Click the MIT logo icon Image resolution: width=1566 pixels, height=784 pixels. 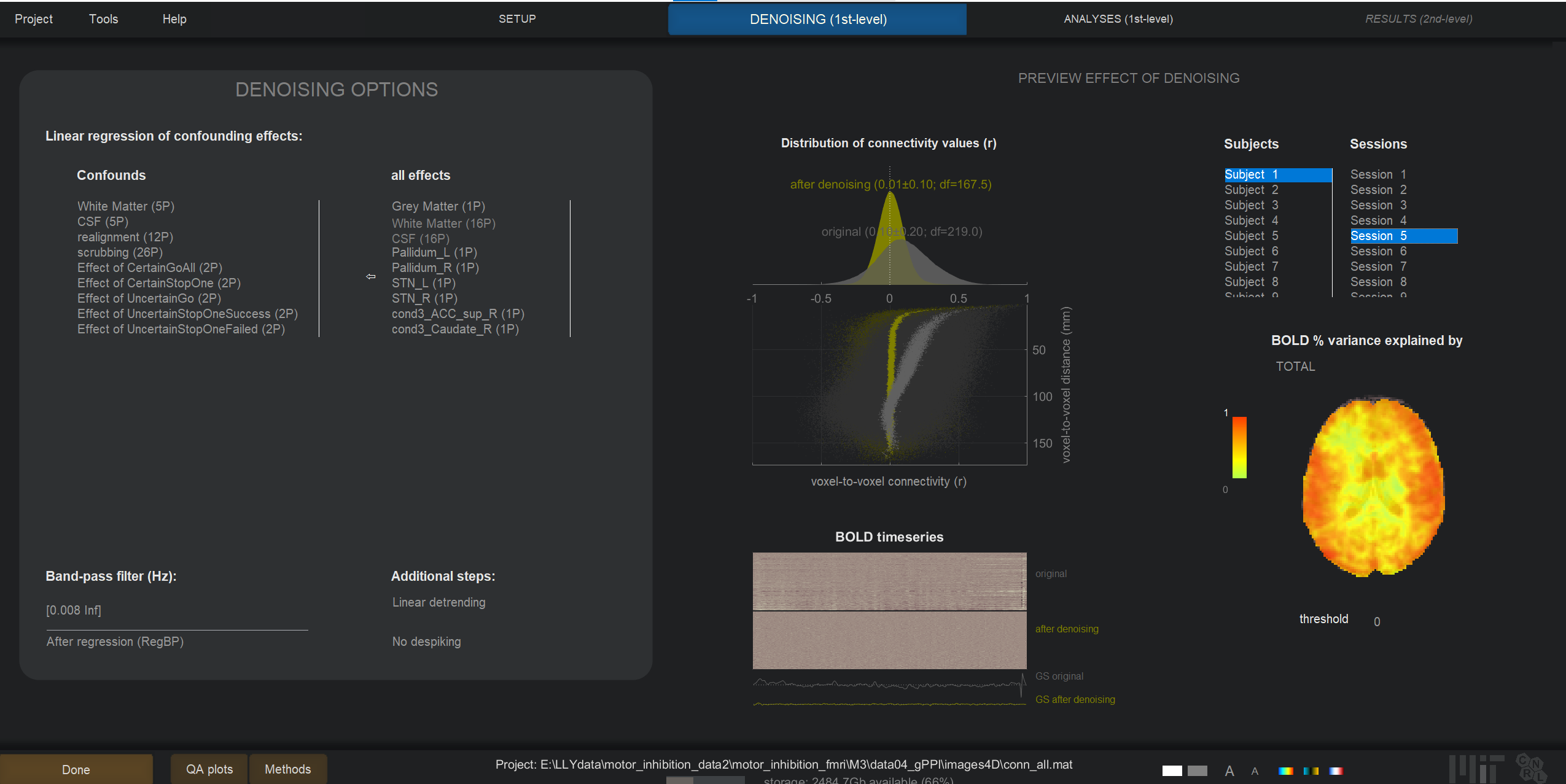(x=1476, y=769)
